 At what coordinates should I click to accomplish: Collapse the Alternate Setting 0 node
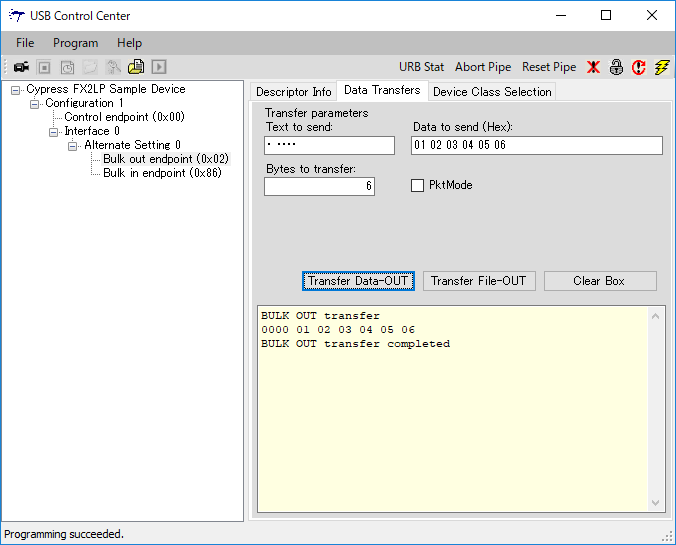[72, 147]
